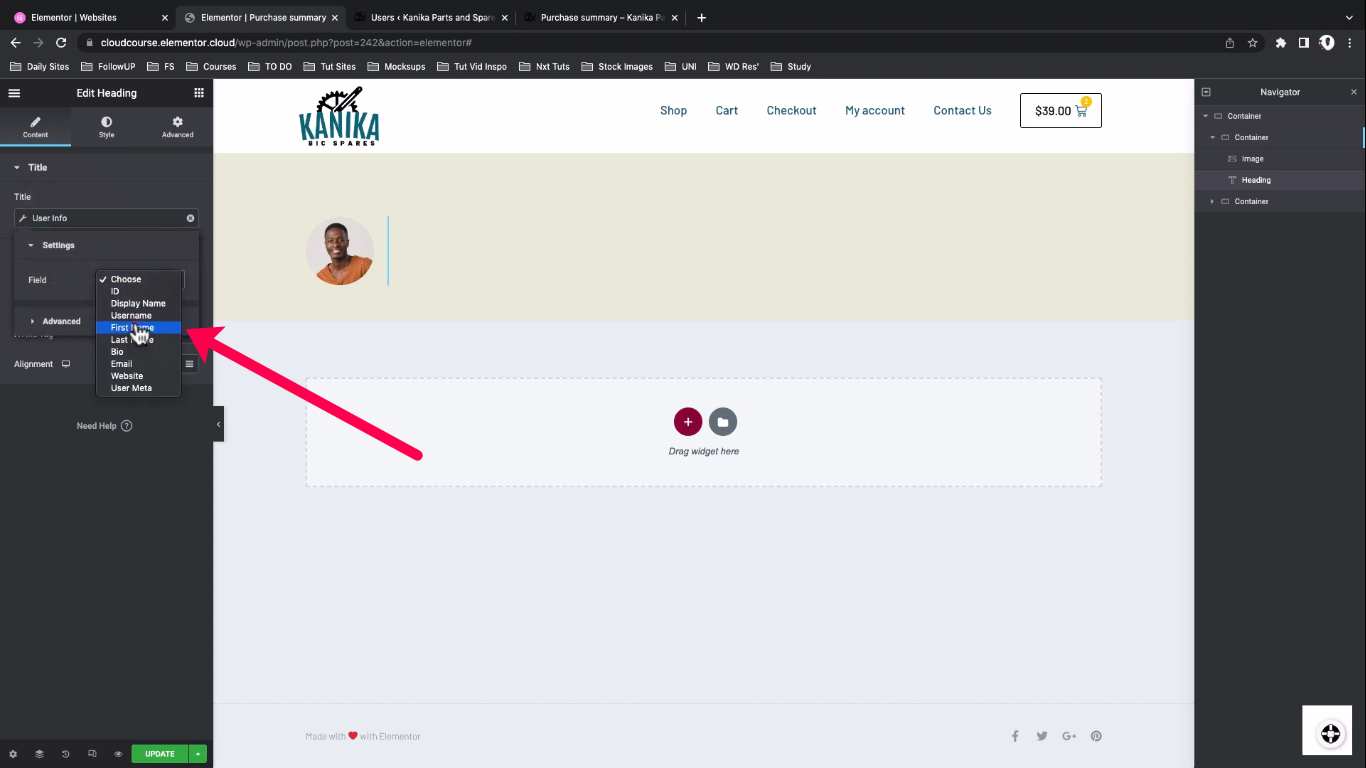Select the Image item in Navigator
Viewport: 1366px width, 768px height.
(x=1280, y=159)
